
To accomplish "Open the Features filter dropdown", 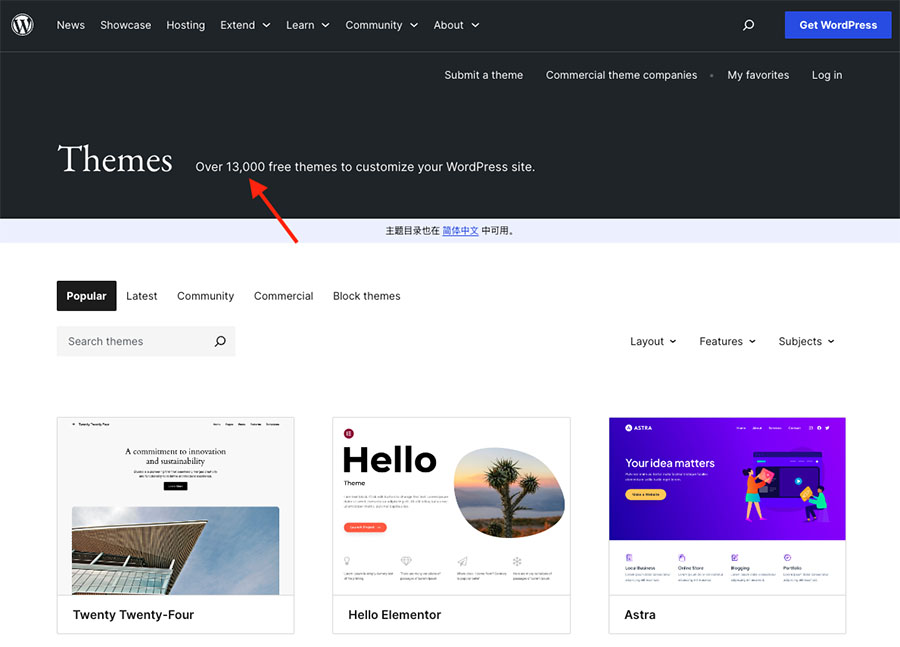I will [x=727, y=341].
